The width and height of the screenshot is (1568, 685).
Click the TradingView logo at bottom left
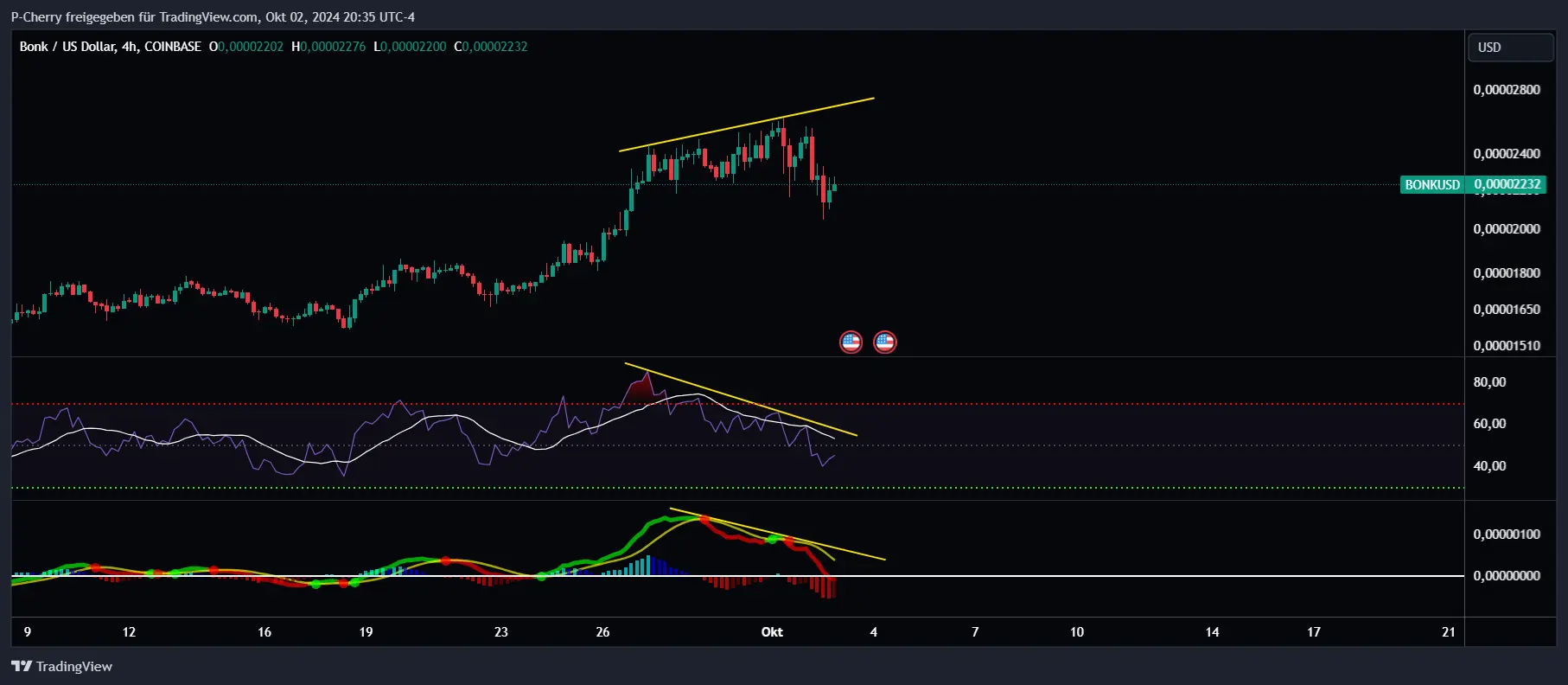61,666
